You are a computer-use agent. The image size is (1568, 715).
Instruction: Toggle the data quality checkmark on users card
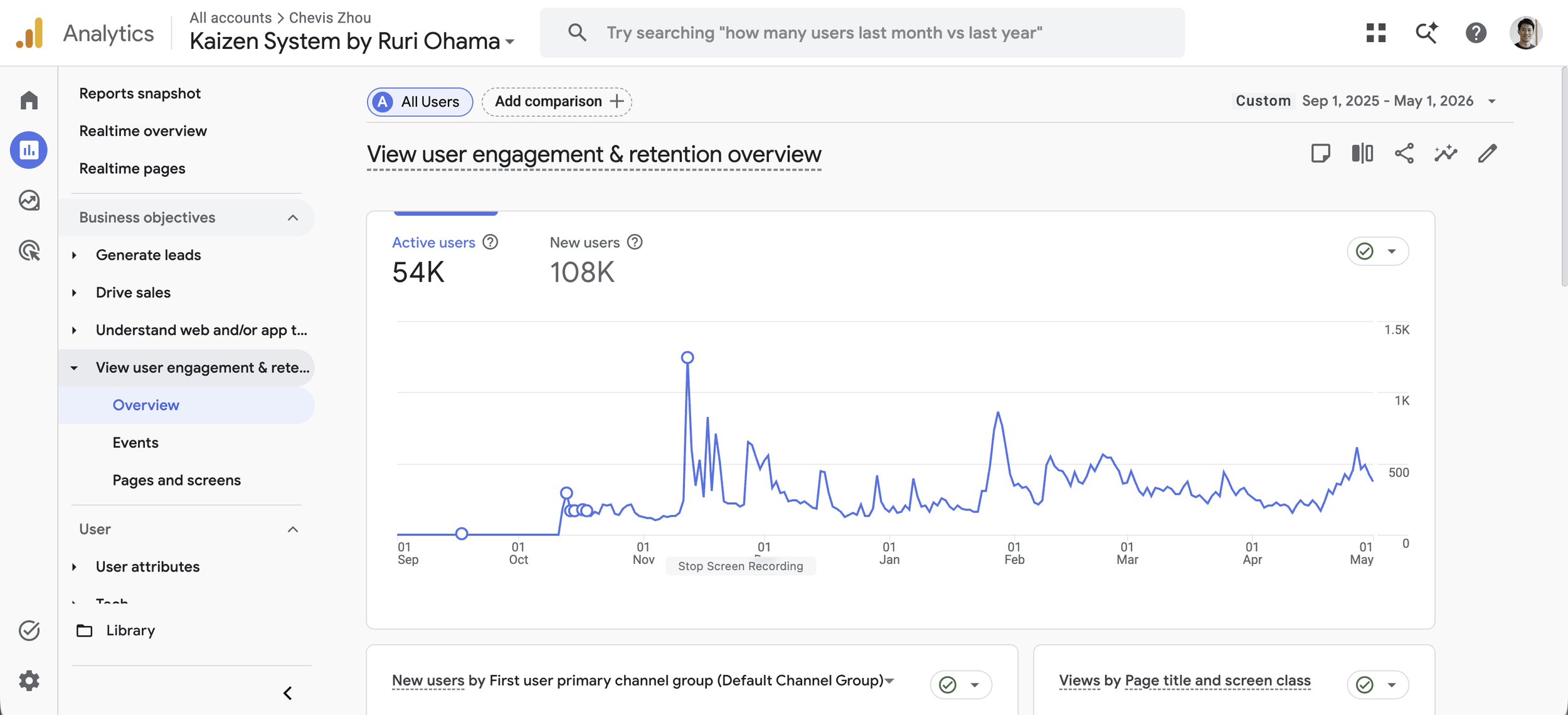point(1377,252)
